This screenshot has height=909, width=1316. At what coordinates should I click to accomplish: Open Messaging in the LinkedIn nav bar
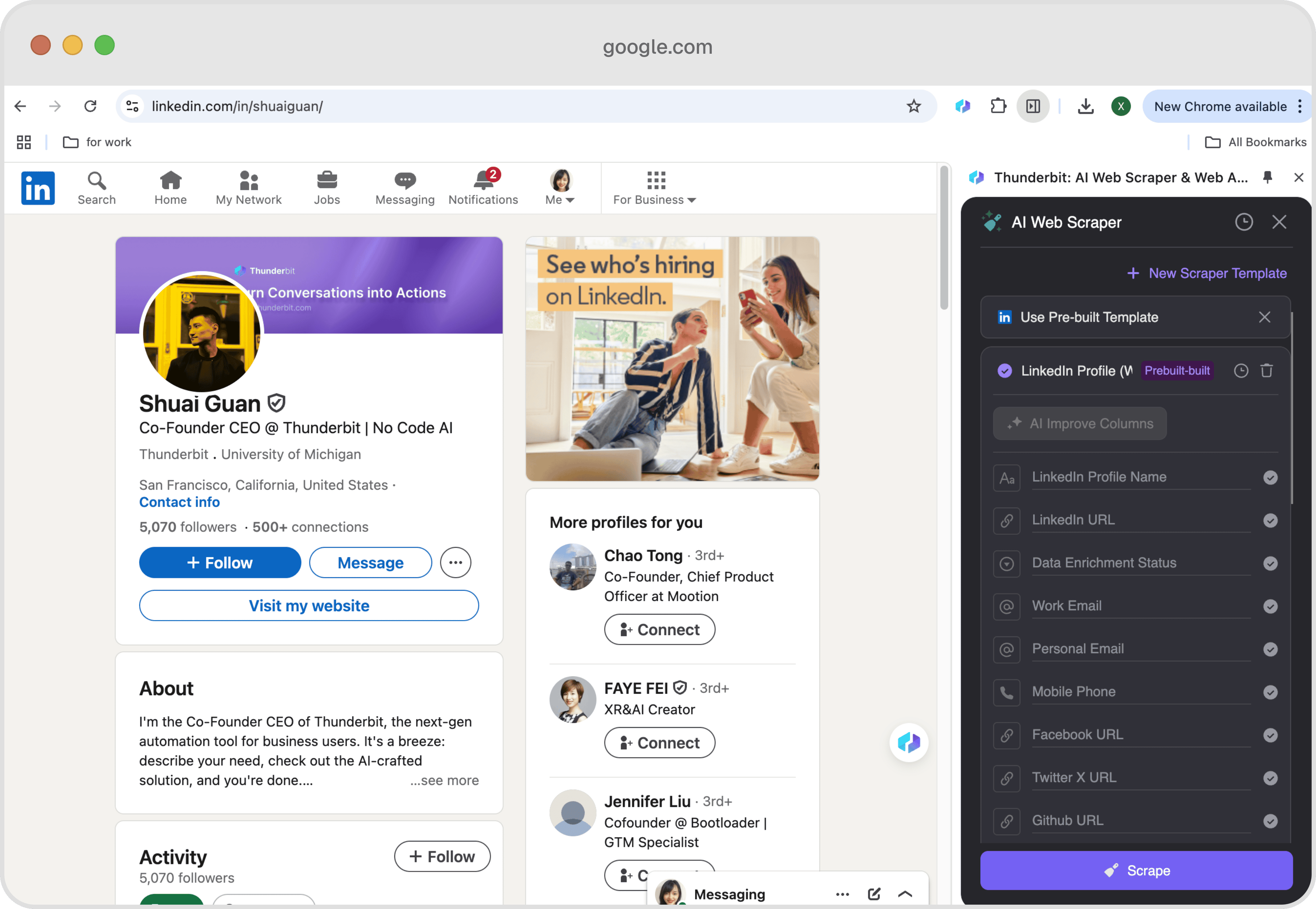point(405,188)
